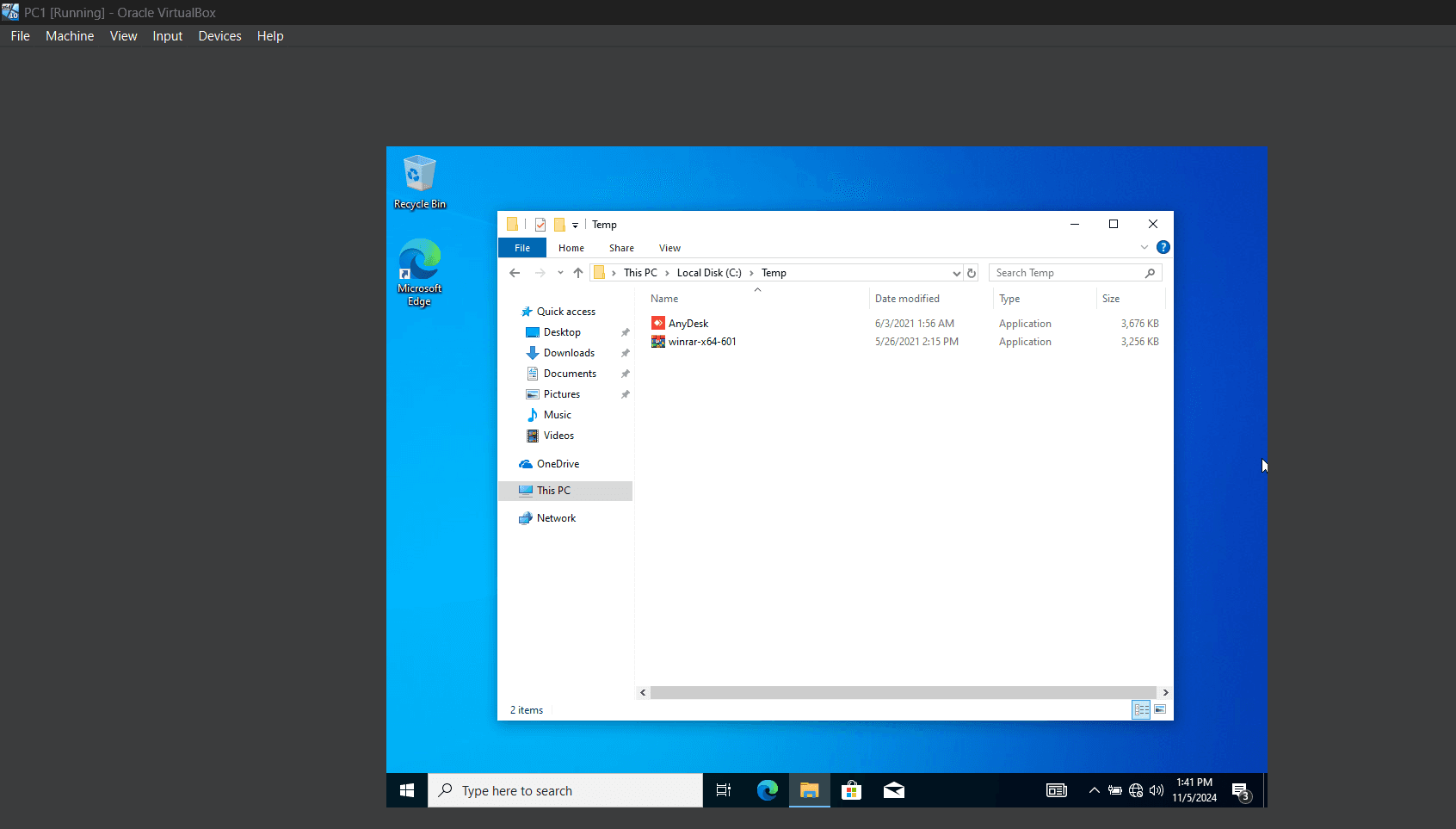Click the Properties quick access toolbar icon
This screenshot has width=1456, height=829.
coord(540,225)
